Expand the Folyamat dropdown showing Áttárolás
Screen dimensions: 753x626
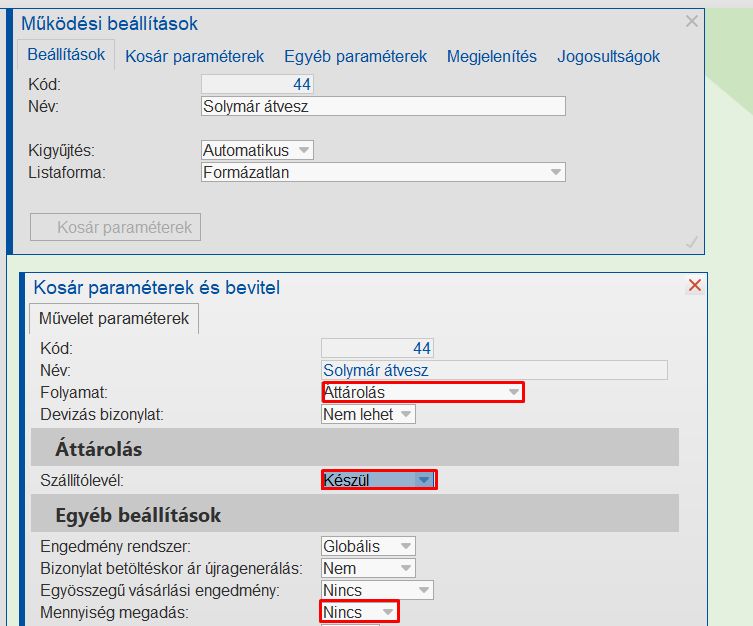pos(513,393)
